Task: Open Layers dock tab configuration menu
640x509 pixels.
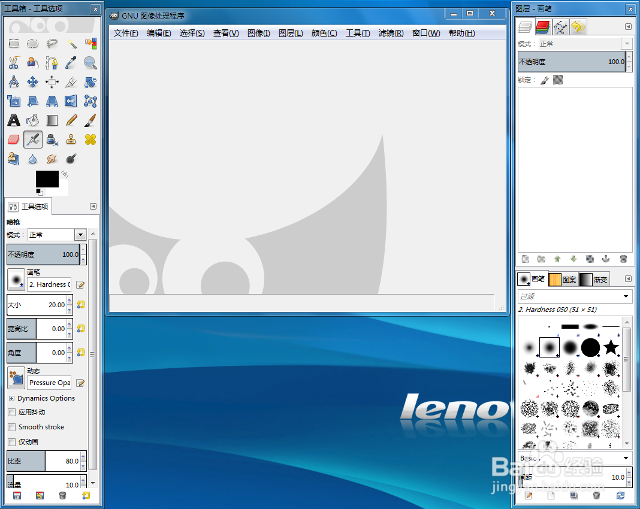Action: point(628,27)
